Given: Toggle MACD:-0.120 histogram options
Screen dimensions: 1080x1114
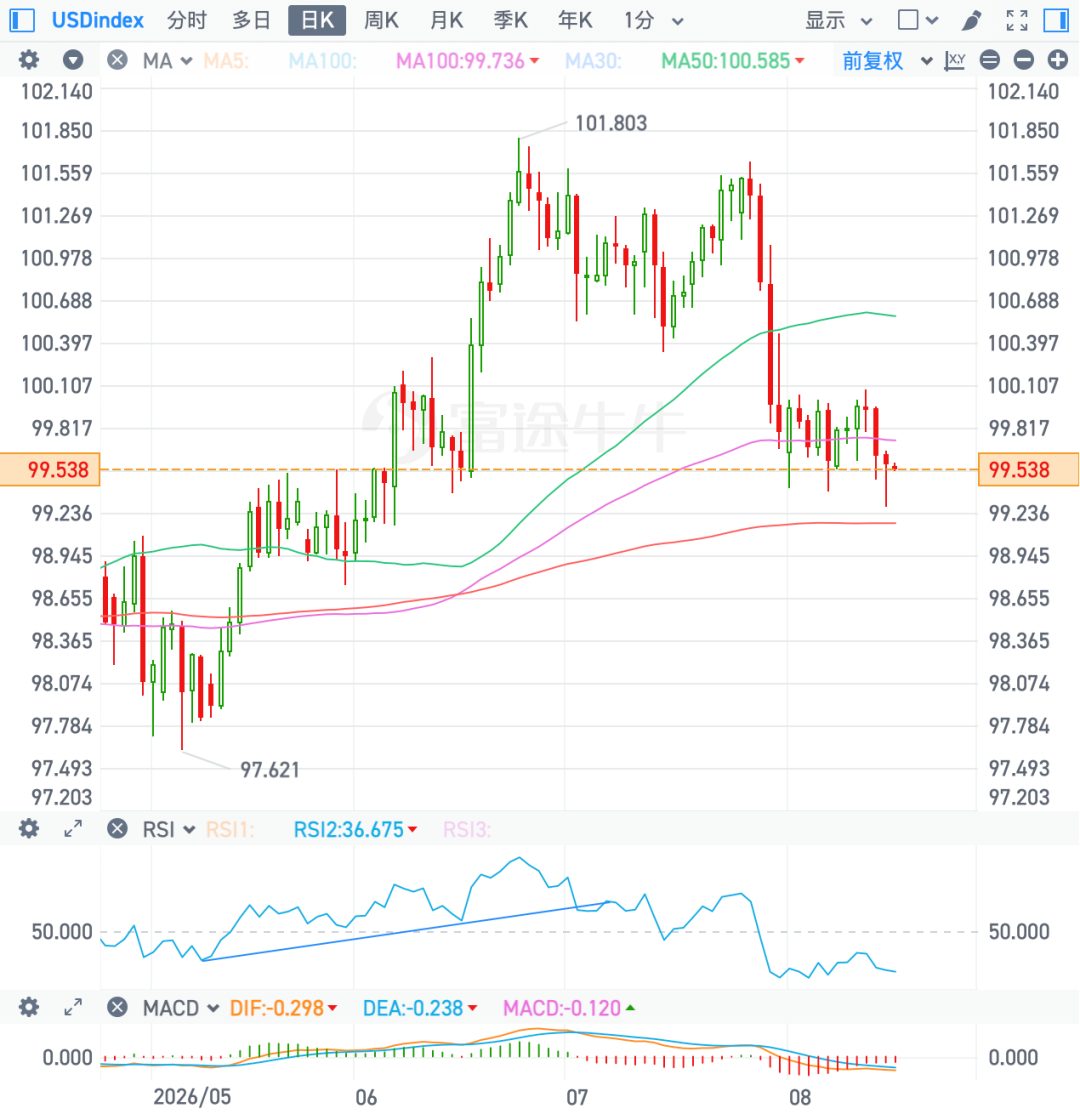Looking at the screenshot, I should (568, 1007).
